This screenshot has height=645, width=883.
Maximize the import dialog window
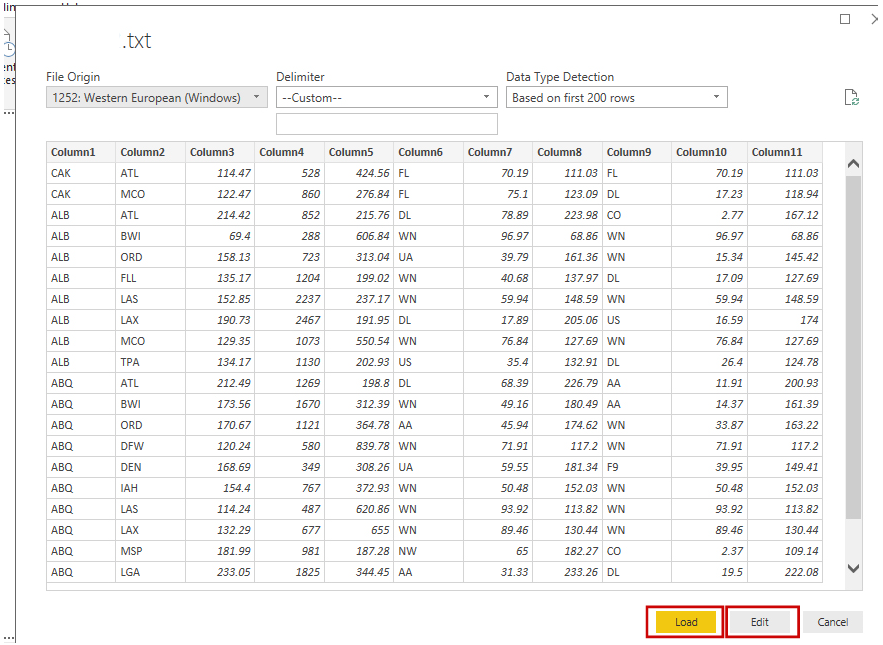pos(845,19)
